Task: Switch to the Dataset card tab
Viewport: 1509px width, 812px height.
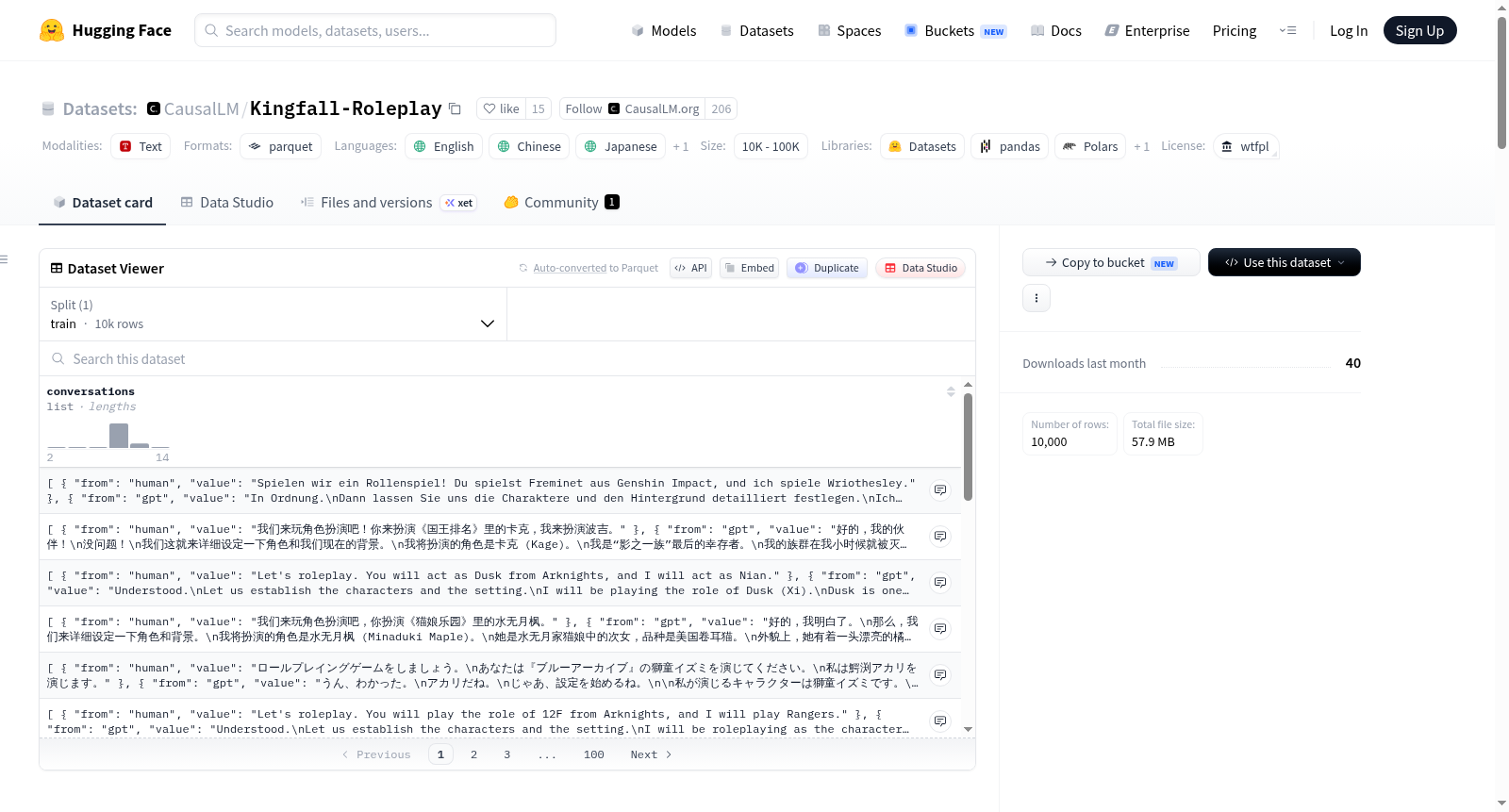Action: click(102, 203)
